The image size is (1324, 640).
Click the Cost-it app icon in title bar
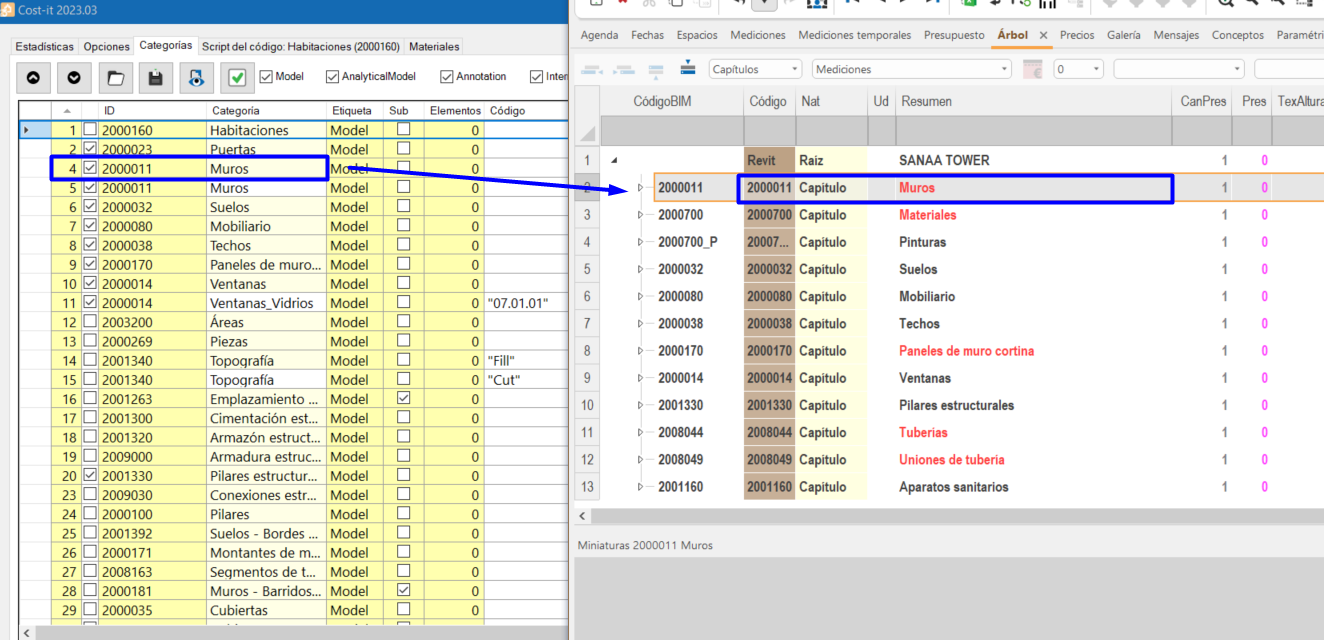pos(8,8)
